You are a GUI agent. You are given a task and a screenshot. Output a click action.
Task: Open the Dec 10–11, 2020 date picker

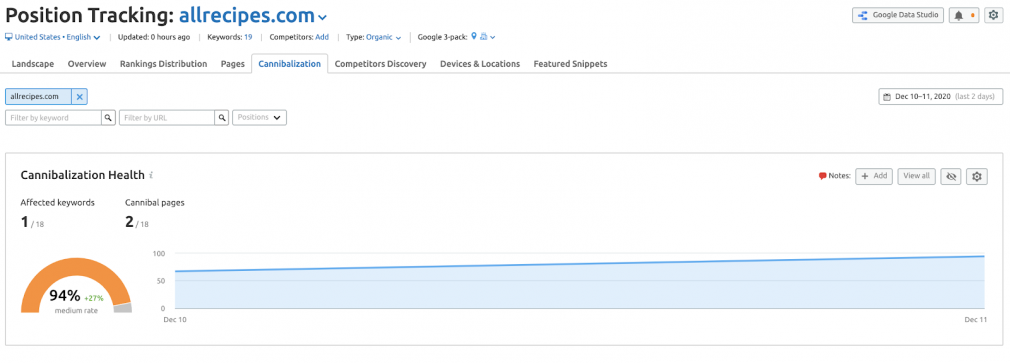[x=940, y=97]
